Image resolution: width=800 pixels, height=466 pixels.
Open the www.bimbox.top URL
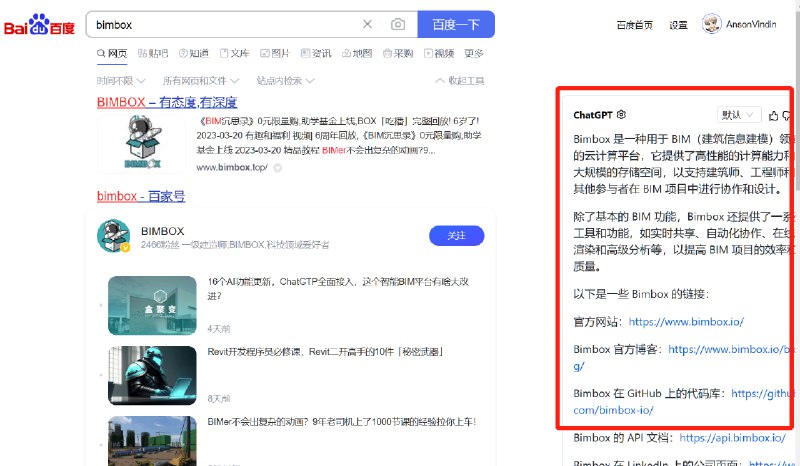pos(232,167)
